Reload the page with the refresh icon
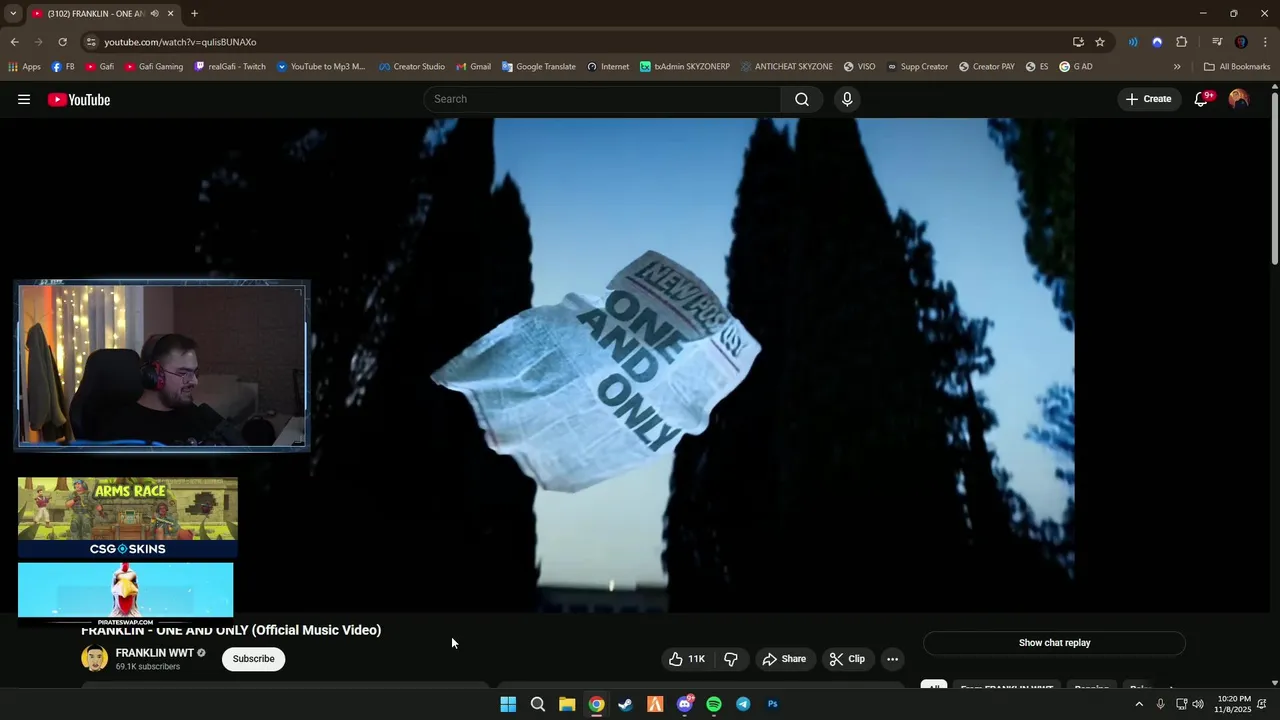This screenshot has width=1280, height=720. (x=62, y=42)
